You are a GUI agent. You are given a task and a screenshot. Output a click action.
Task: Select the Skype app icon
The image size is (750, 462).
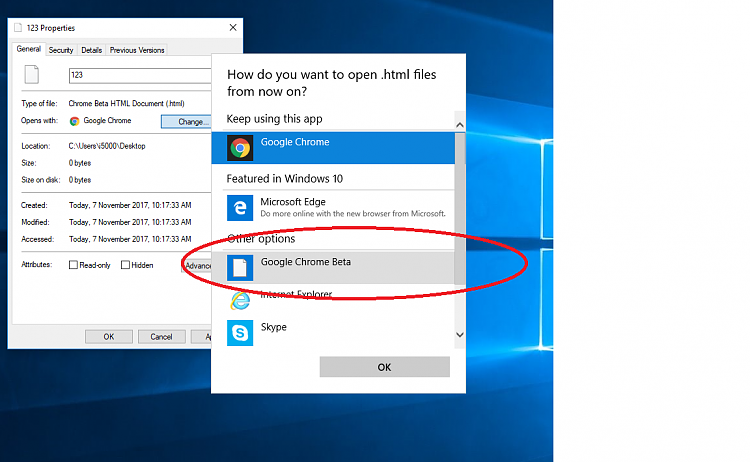pyautogui.click(x=240, y=332)
